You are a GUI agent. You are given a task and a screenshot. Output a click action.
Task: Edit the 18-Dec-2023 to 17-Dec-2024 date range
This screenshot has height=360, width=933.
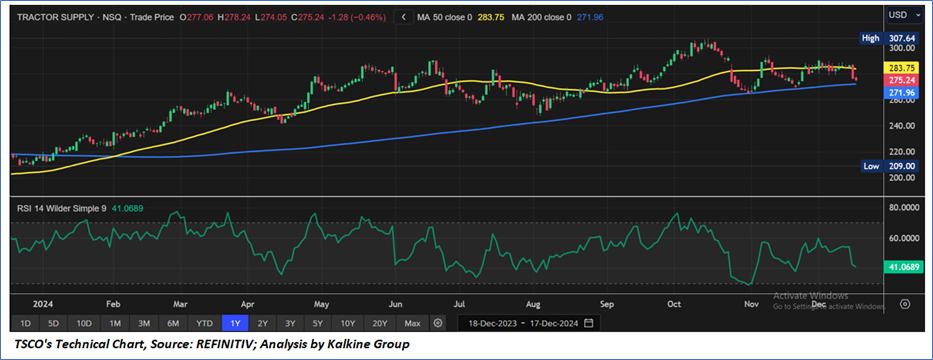[528, 323]
